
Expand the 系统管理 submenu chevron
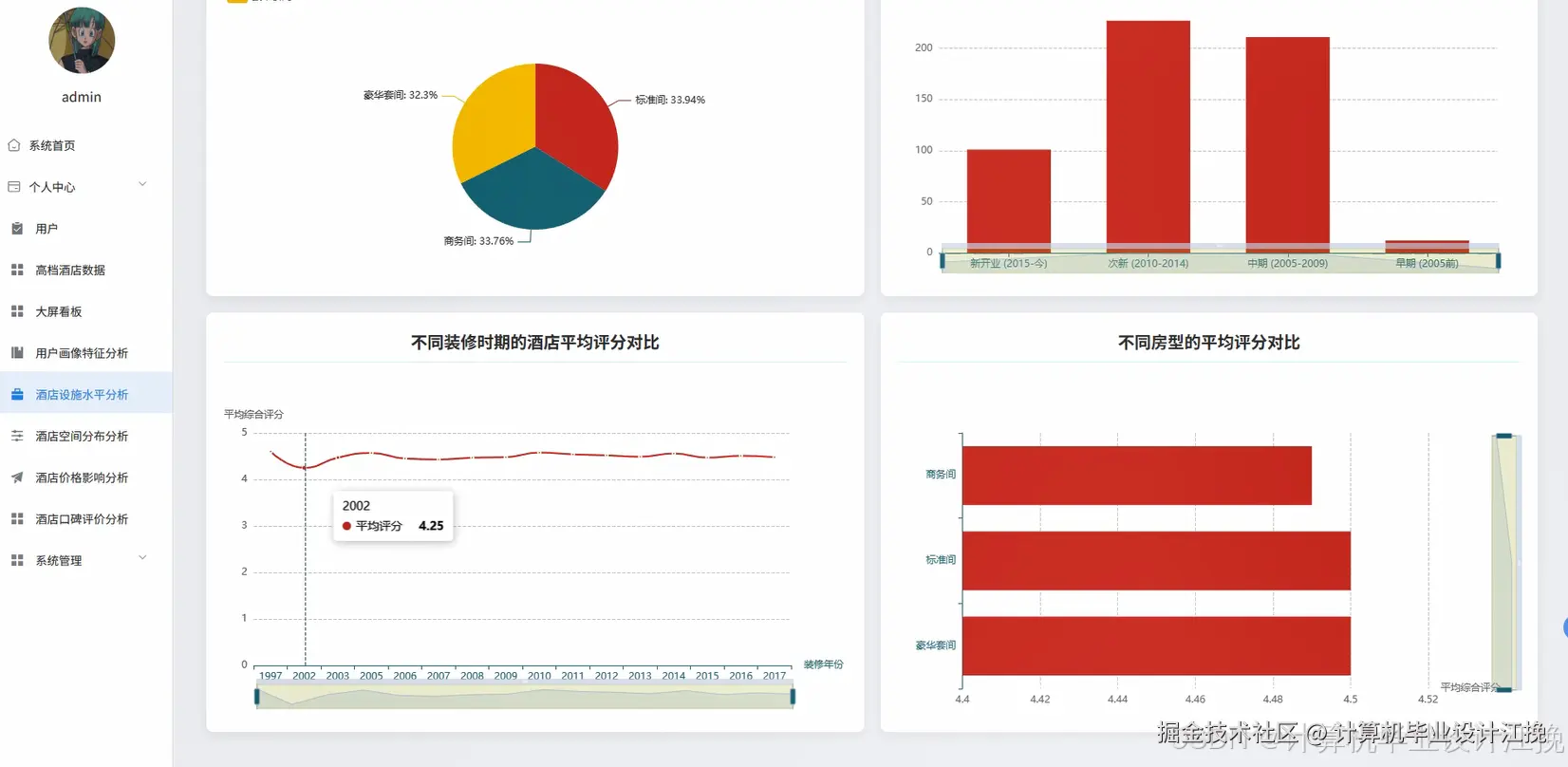[142, 557]
